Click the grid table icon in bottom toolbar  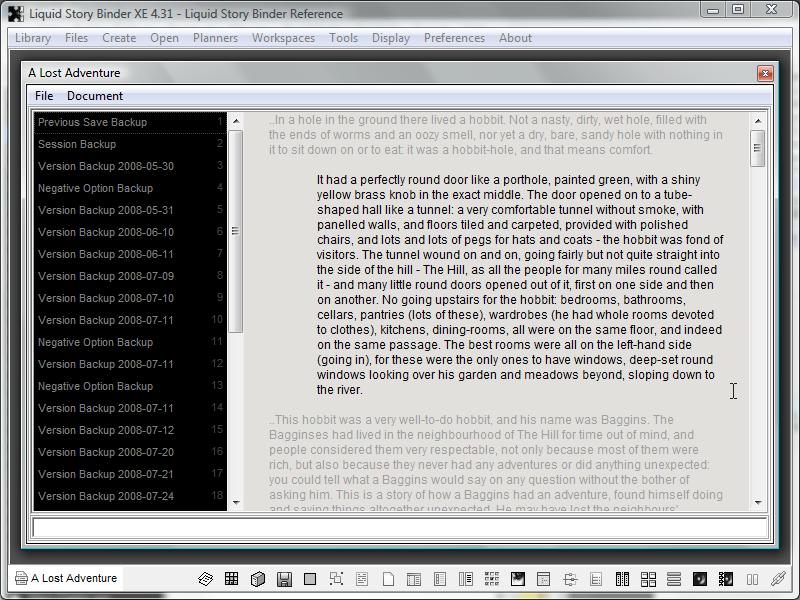232,579
